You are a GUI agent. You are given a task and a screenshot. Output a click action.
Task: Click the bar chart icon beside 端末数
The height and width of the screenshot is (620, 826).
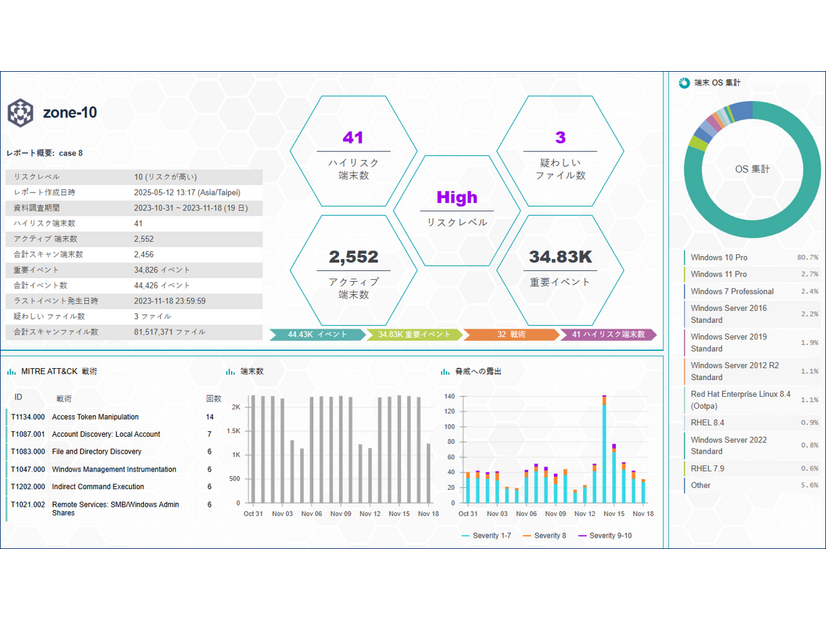pos(231,371)
